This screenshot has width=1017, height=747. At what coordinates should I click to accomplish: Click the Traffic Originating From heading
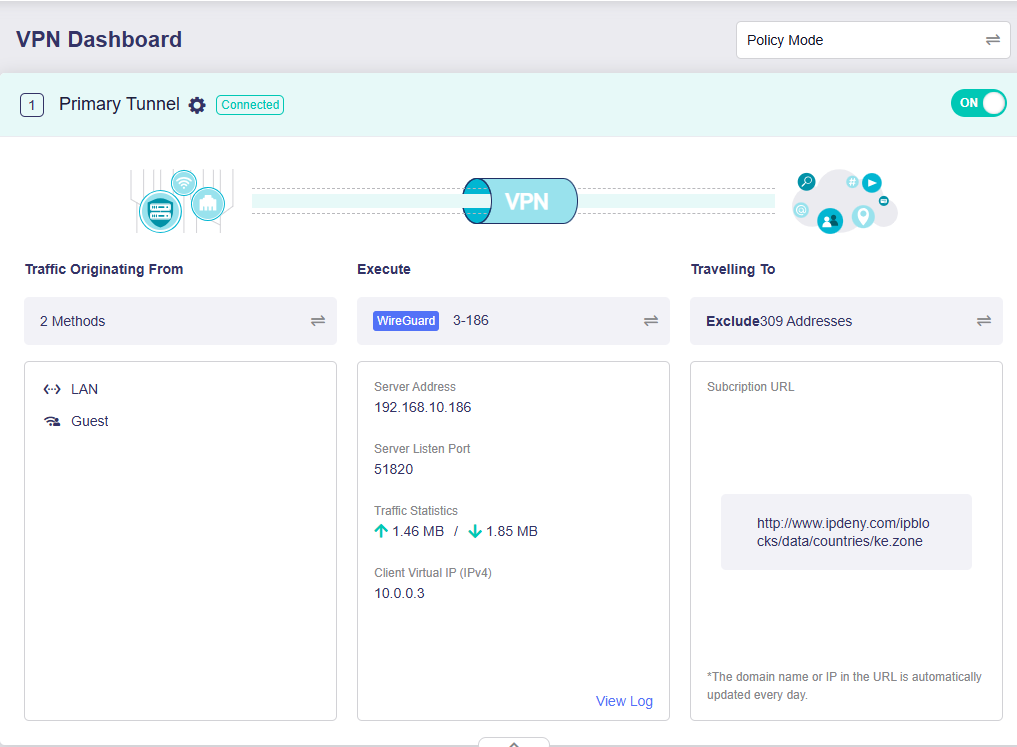coord(104,269)
